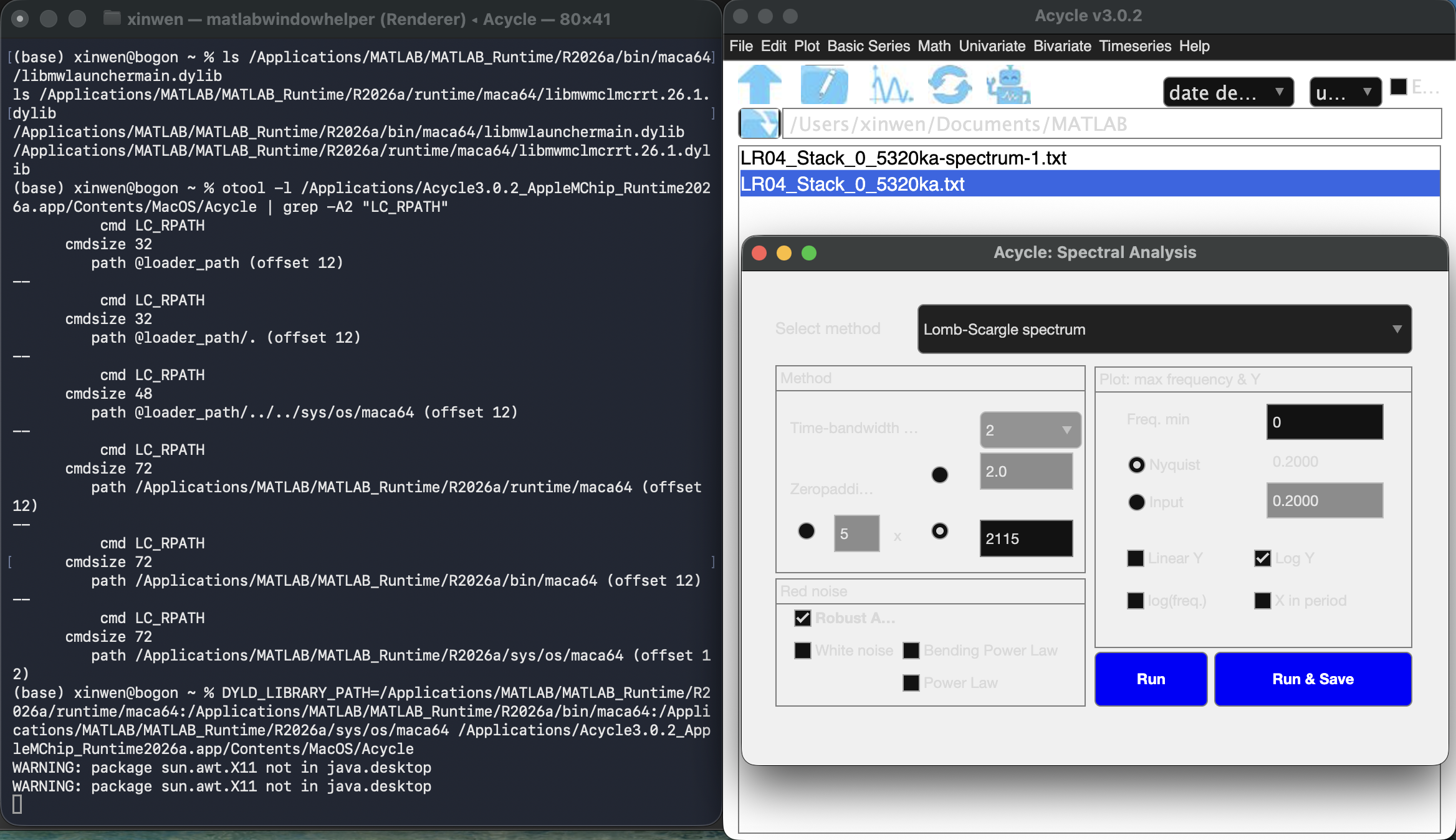Check the Linear Y checkbox

[1136, 558]
